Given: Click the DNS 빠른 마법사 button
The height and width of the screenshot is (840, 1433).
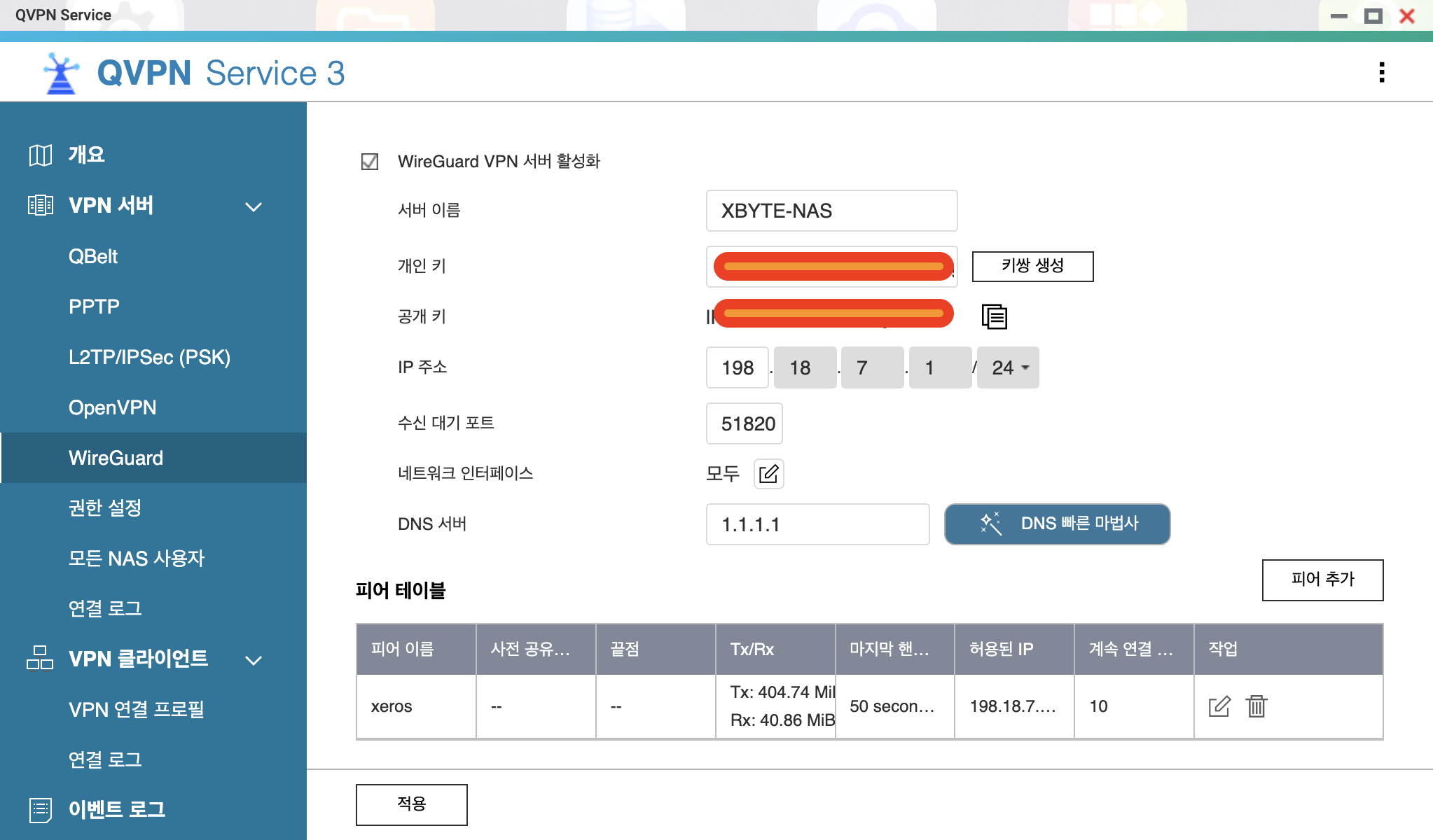Looking at the screenshot, I should coord(1057,524).
